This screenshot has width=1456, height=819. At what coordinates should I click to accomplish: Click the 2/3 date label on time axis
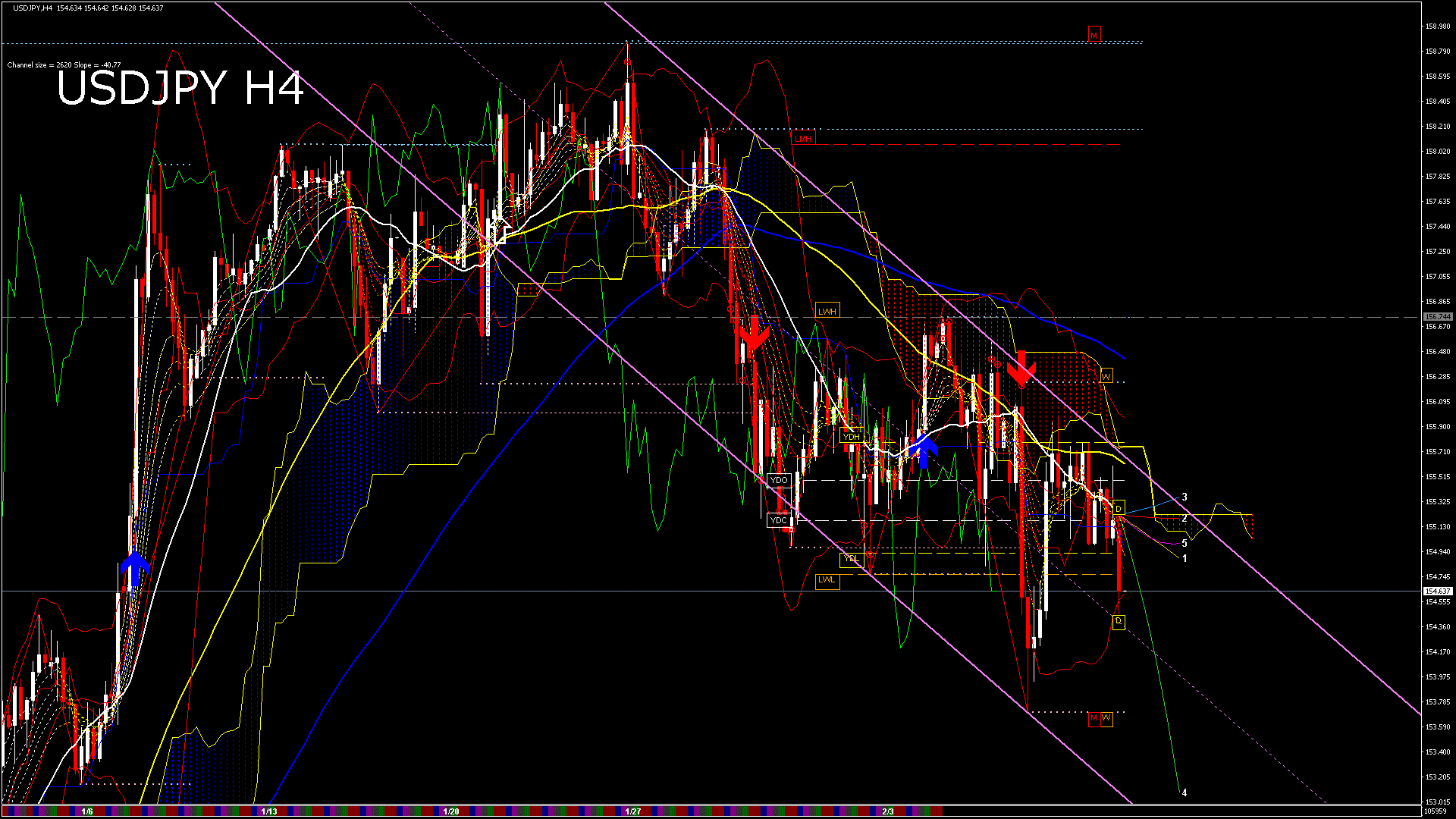(888, 811)
